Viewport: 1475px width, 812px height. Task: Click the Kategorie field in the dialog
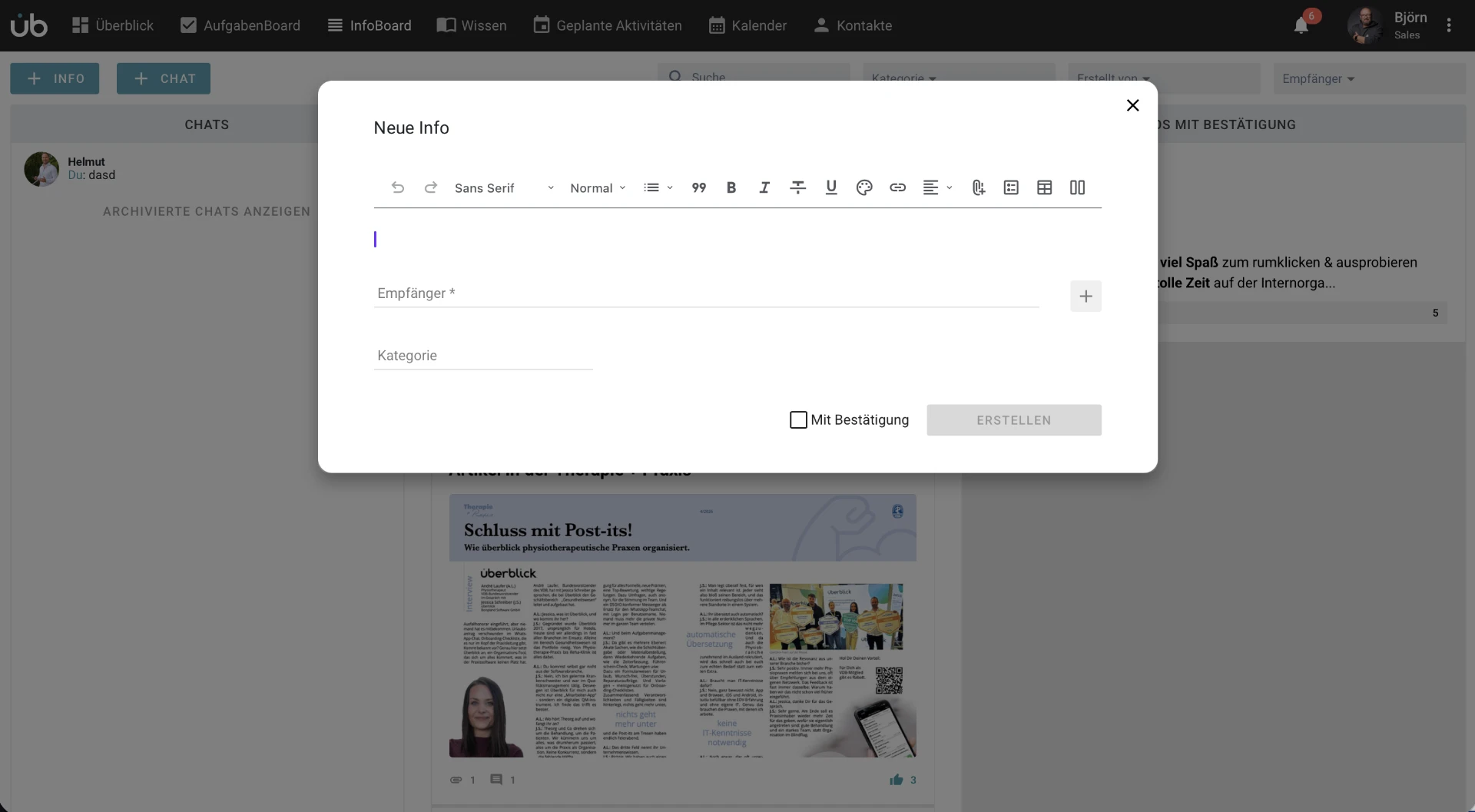click(483, 356)
